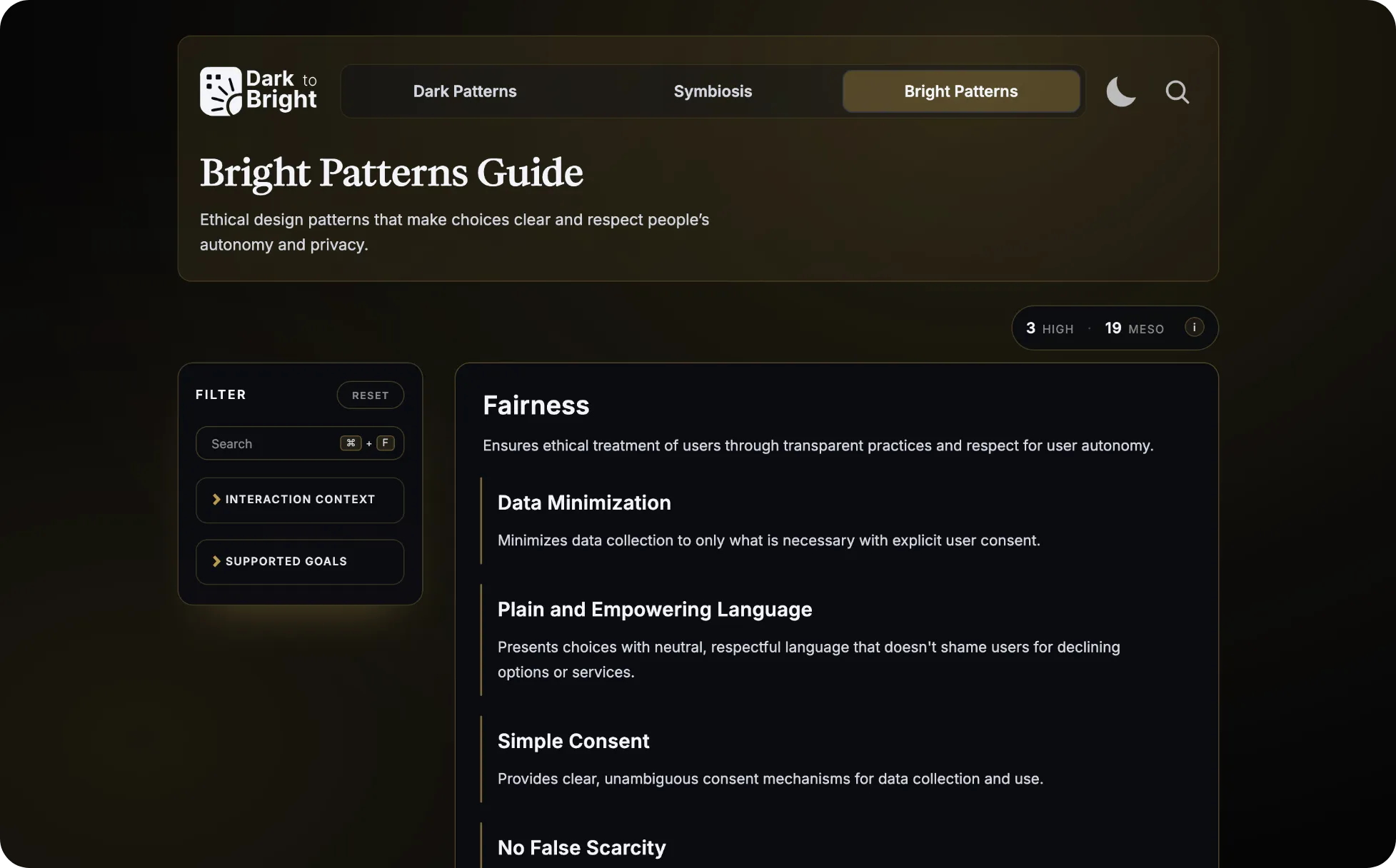The image size is (1396, 868).
Task: Click the 19 MESO count indicator
Action: pyautogui.click(x=1133, y=328)
